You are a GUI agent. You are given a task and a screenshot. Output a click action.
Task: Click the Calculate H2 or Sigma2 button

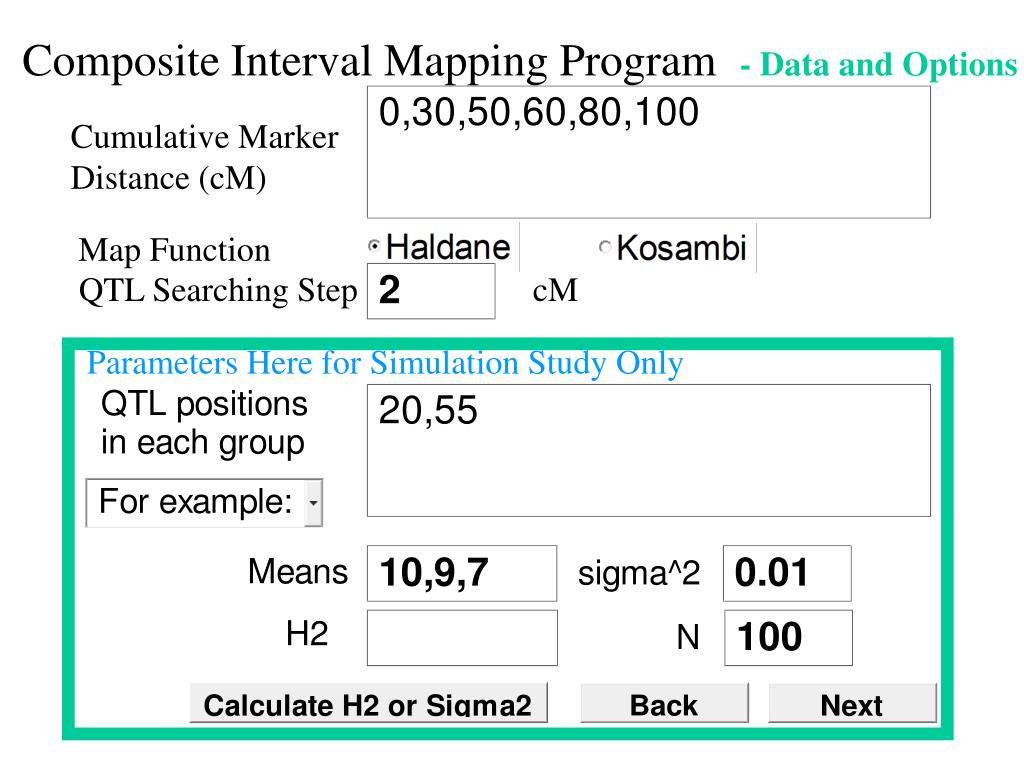coord(368,703)
